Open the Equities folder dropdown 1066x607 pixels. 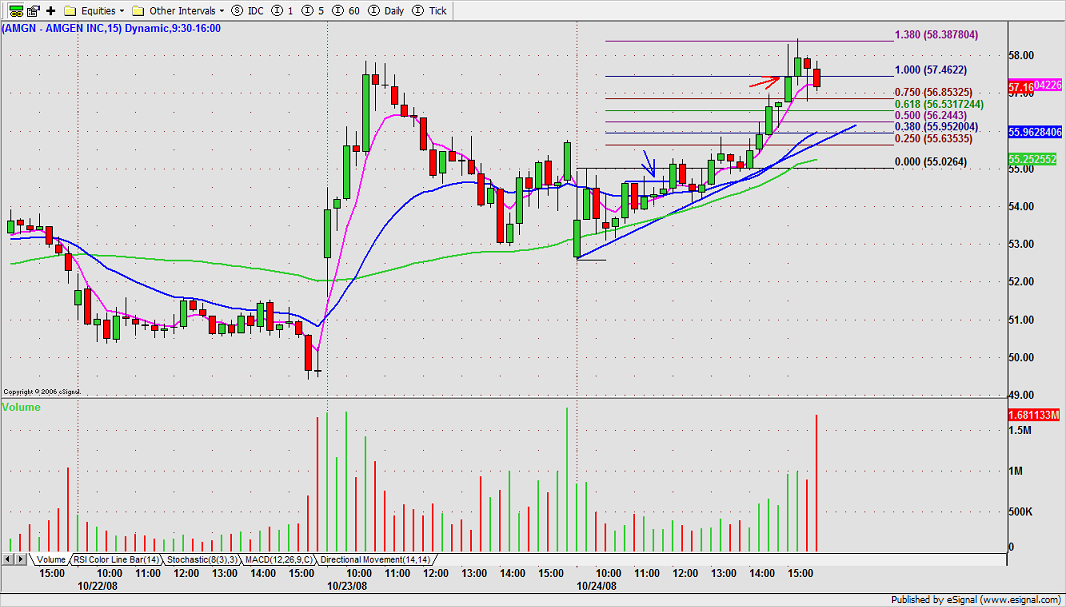[x=94, y=10]
